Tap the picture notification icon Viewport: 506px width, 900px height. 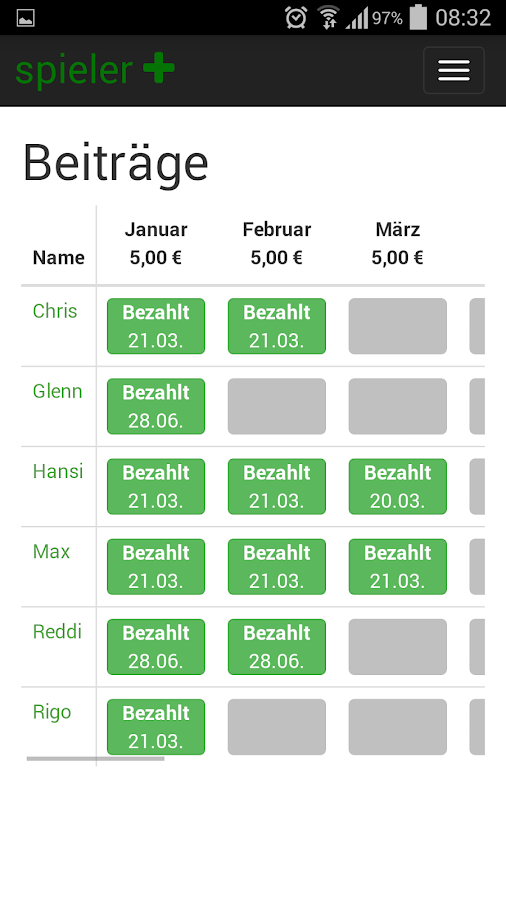coord(25,18)
